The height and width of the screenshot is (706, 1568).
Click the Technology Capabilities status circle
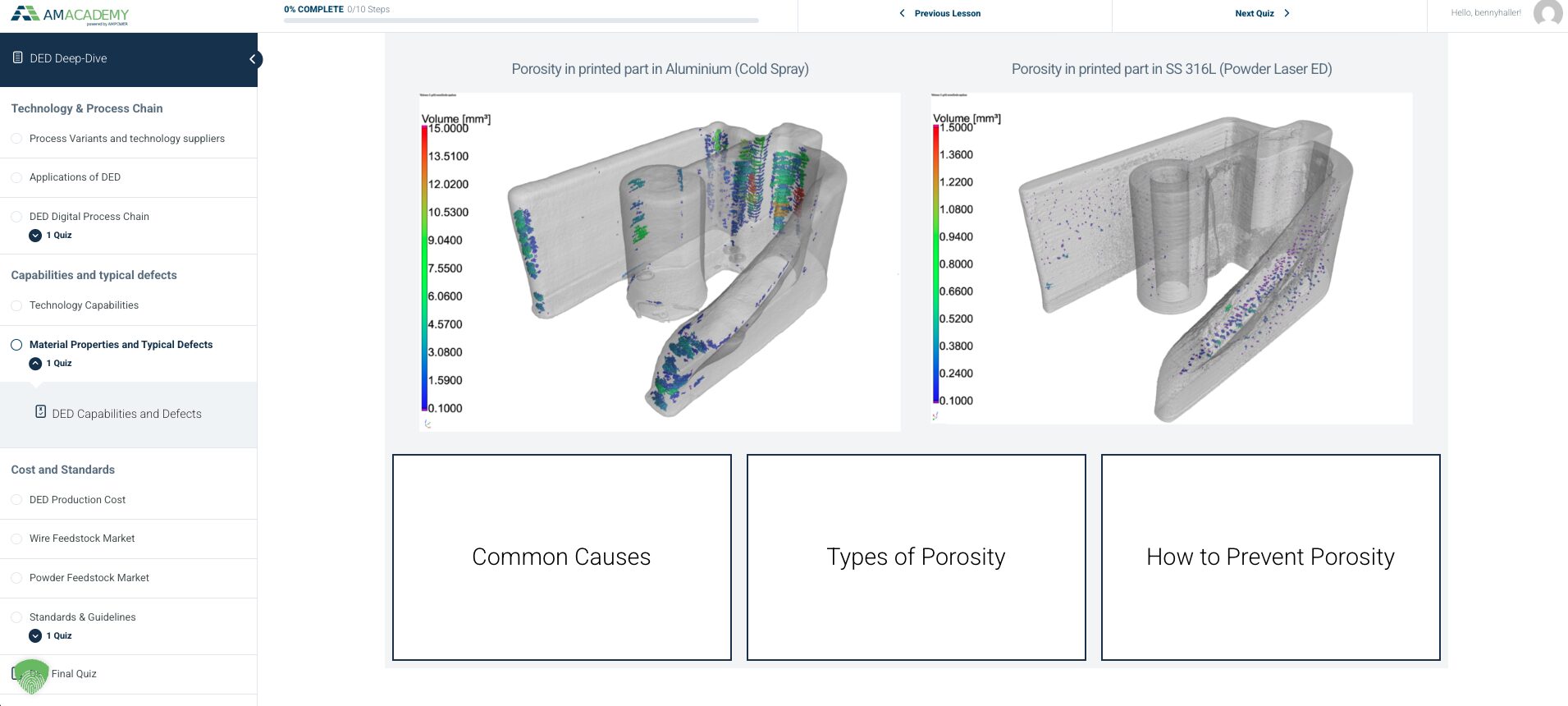point(16,305)
